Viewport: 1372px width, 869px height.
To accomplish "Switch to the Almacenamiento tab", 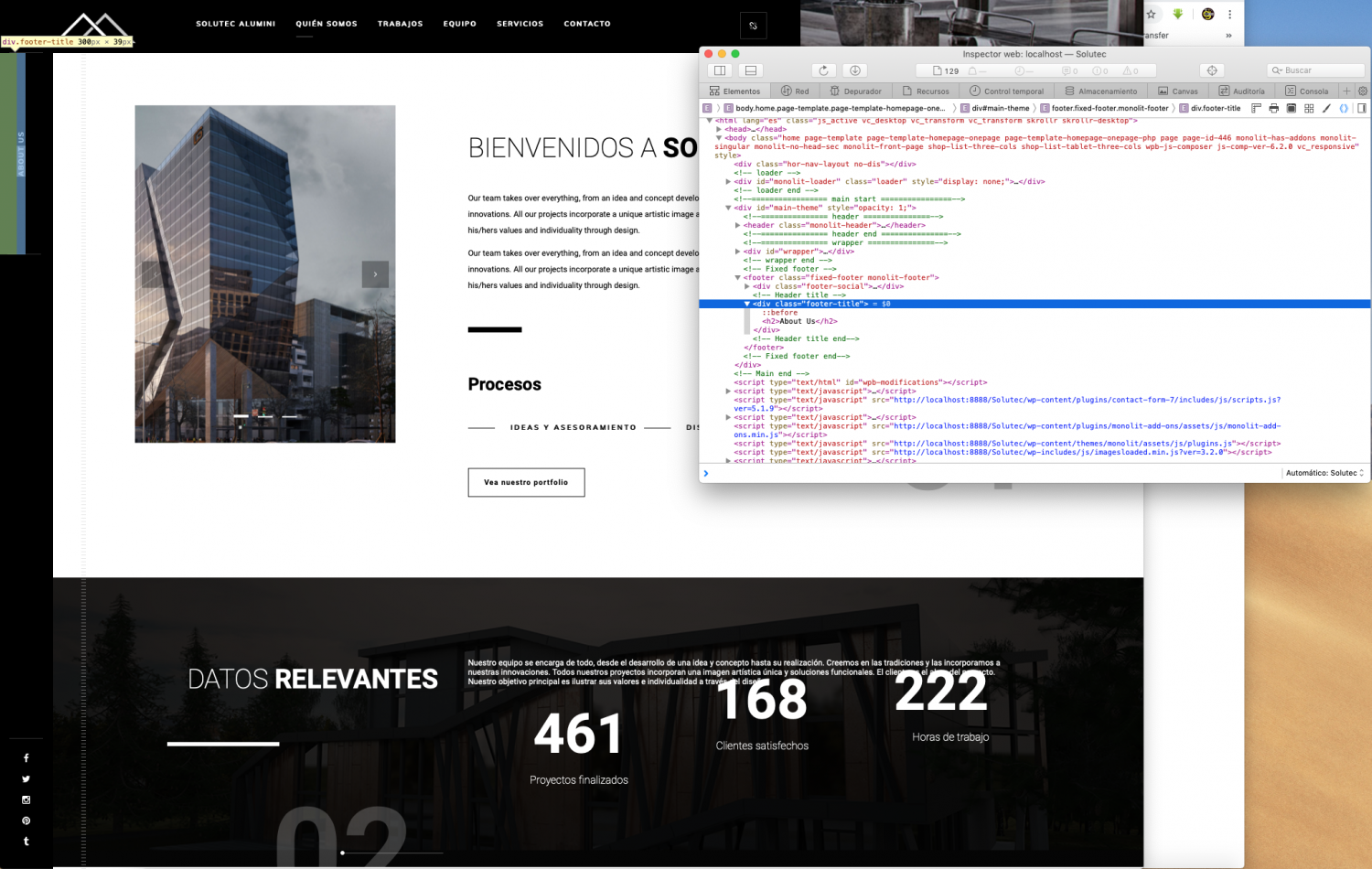I will click(x=1100, y=91).
